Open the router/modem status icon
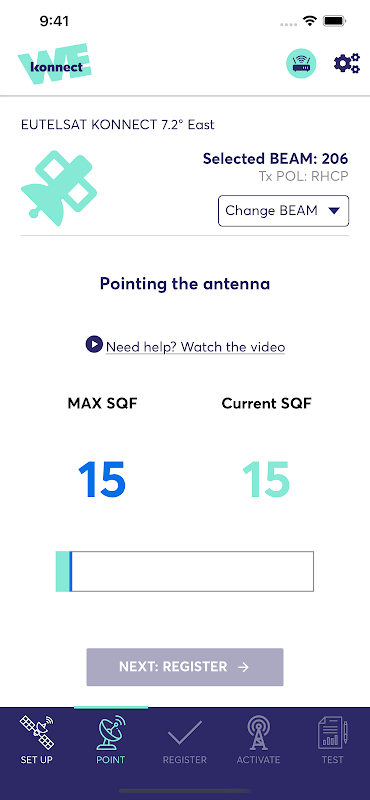The image size is (370, 800). tap(301, 64)
